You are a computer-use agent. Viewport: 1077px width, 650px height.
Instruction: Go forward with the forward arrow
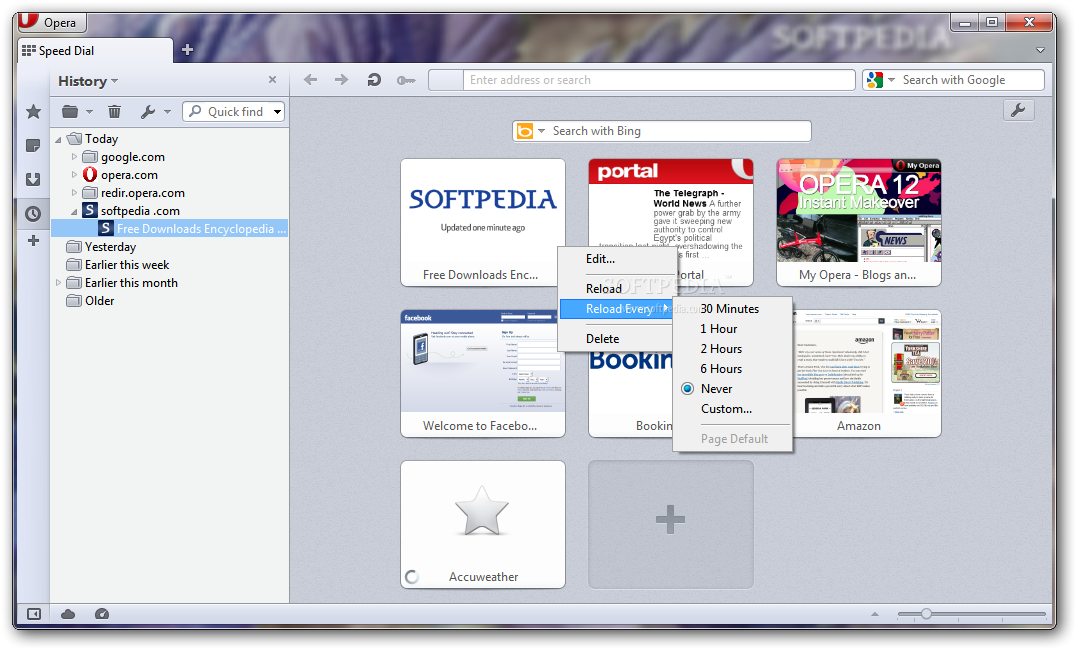pos(341,80)
